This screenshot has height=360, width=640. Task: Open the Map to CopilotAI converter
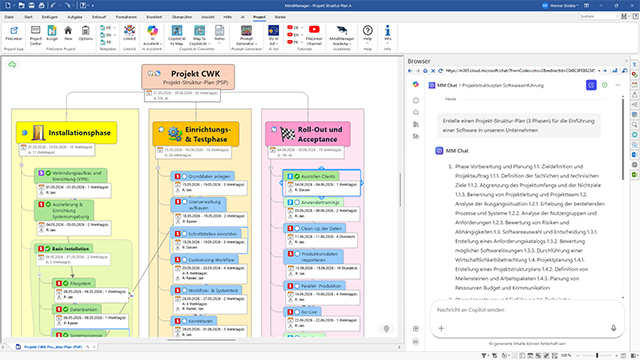point(200,30)
